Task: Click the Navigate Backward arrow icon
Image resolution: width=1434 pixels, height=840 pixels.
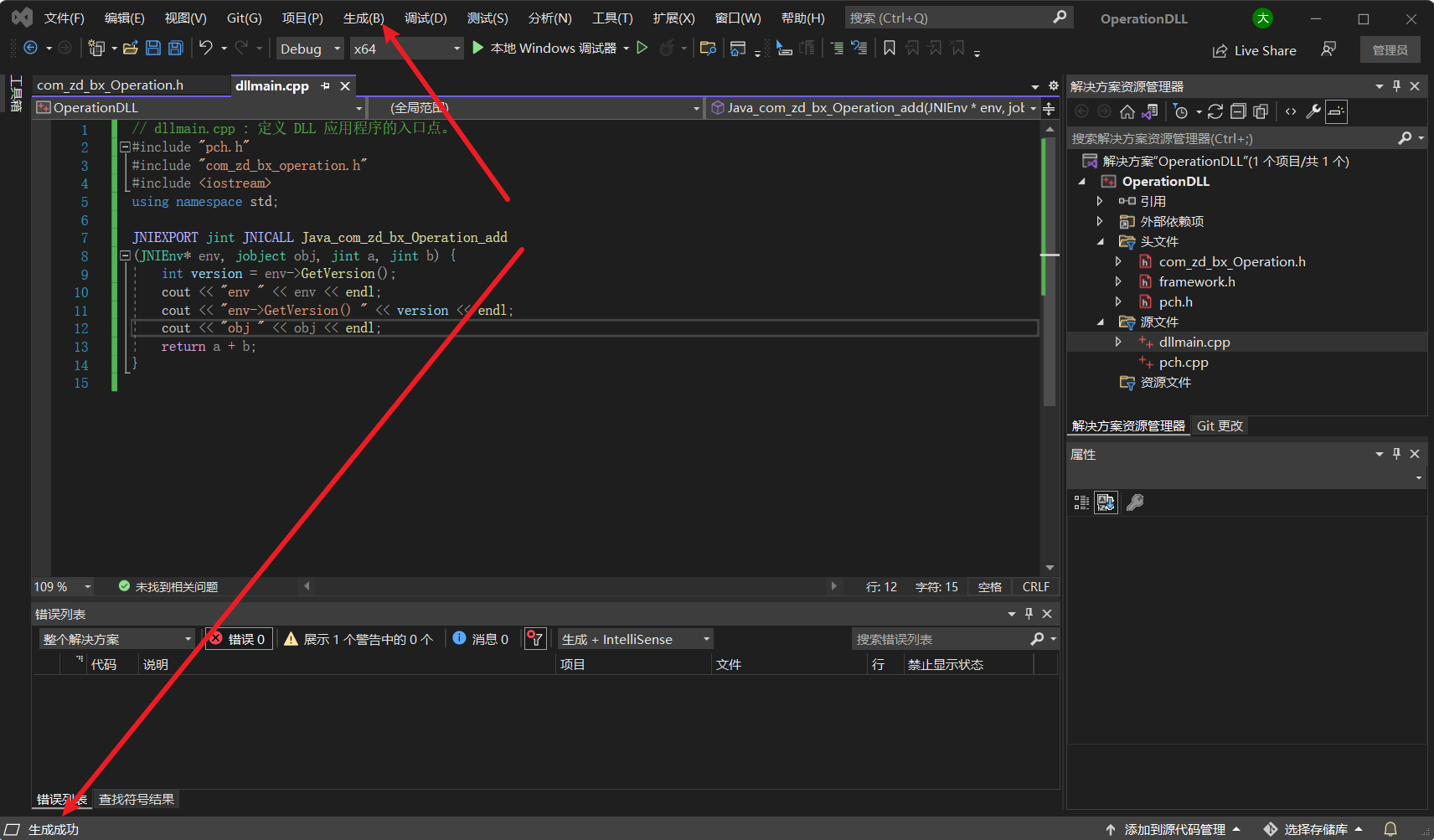Action: click(x=31, y=49)
